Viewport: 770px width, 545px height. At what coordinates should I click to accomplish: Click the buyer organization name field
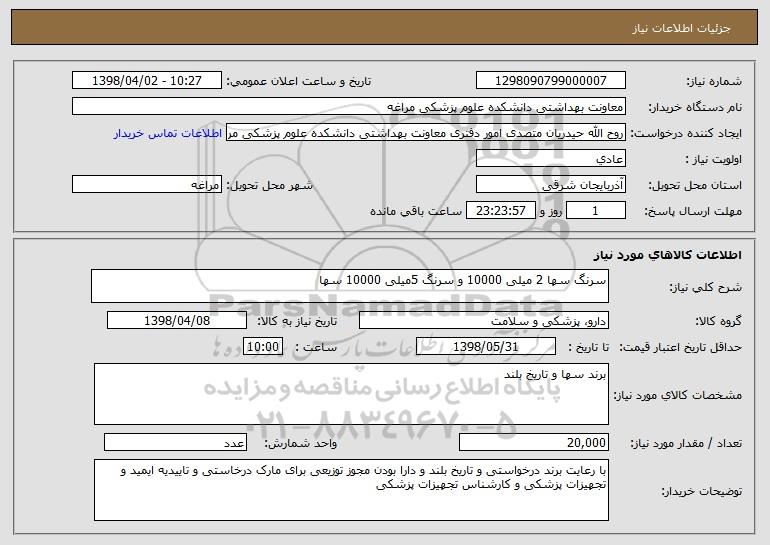coord(349,107)
